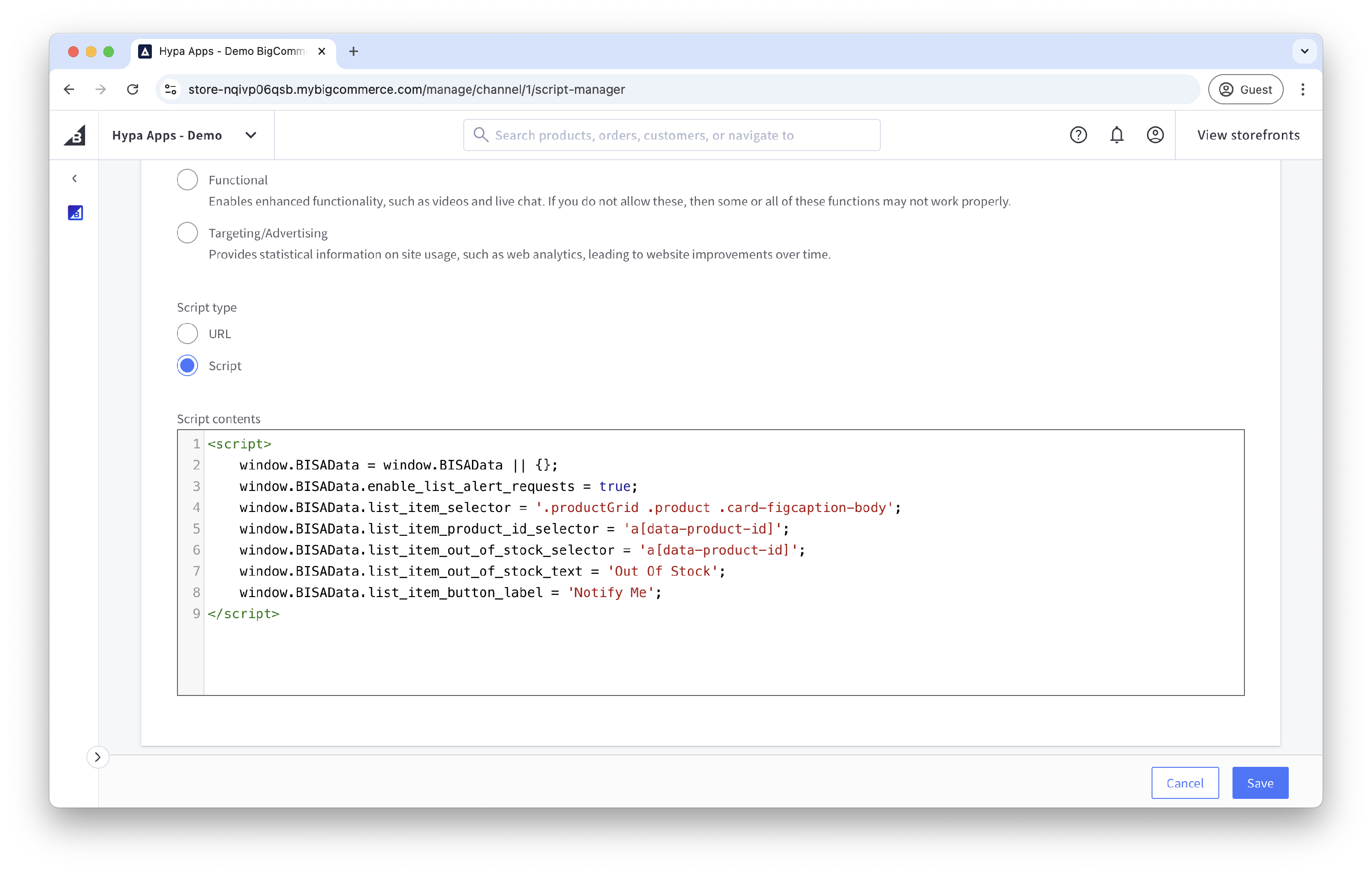Click the blue BigCommerce sidebar channel icon
This screenshot has height=873, width=1372.
click(x=75, y=213)
